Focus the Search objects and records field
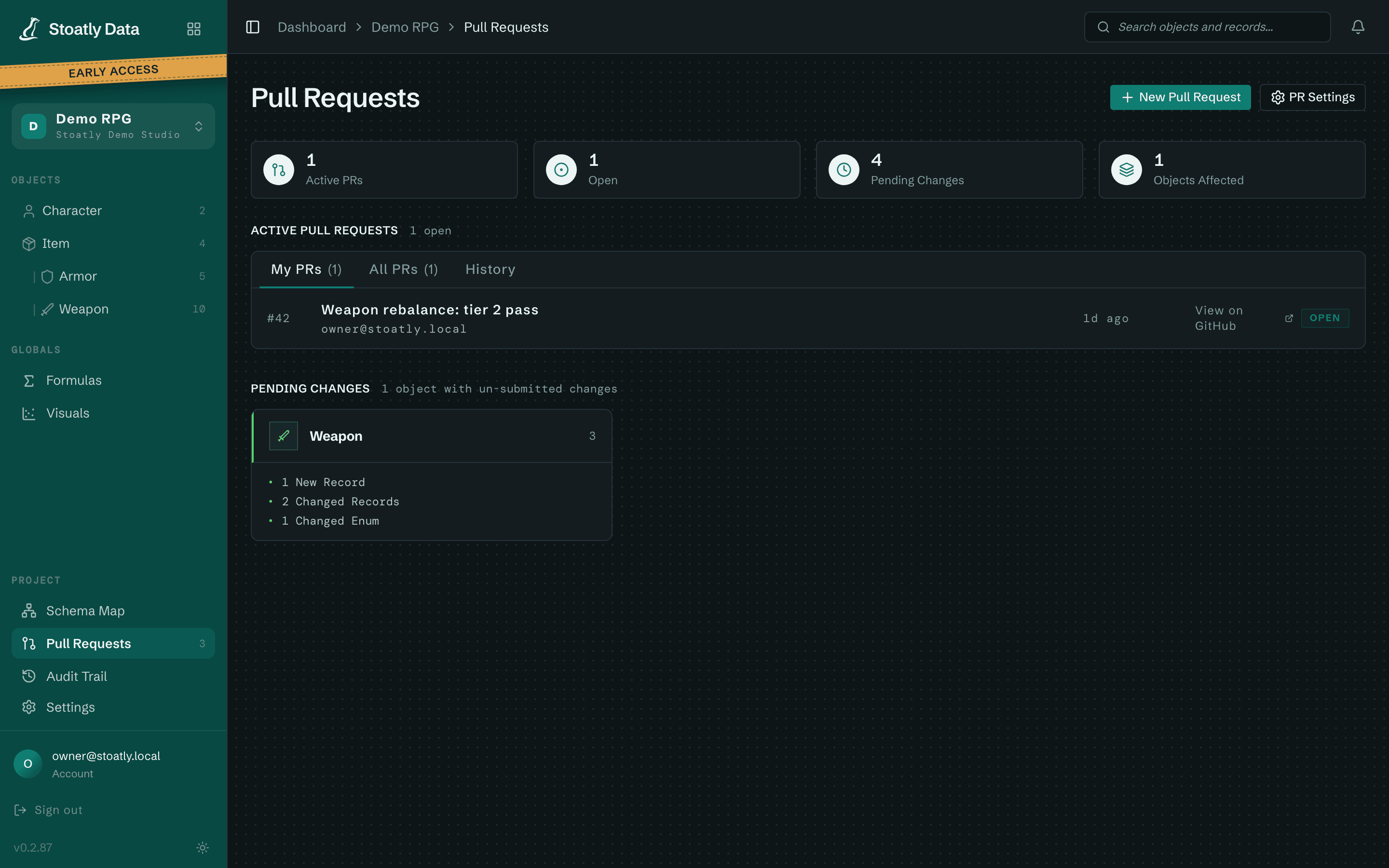The image size is (1389, 868). 1207,27
